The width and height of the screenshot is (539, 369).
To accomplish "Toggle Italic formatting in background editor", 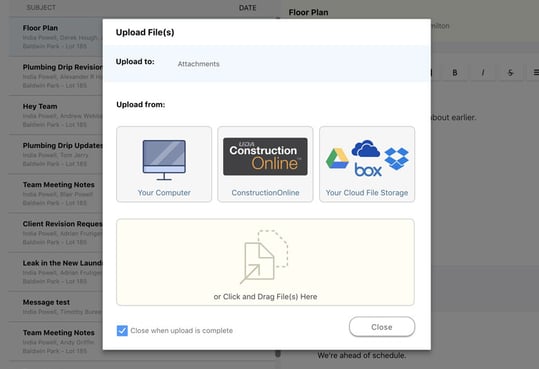I will coord(483,73).
